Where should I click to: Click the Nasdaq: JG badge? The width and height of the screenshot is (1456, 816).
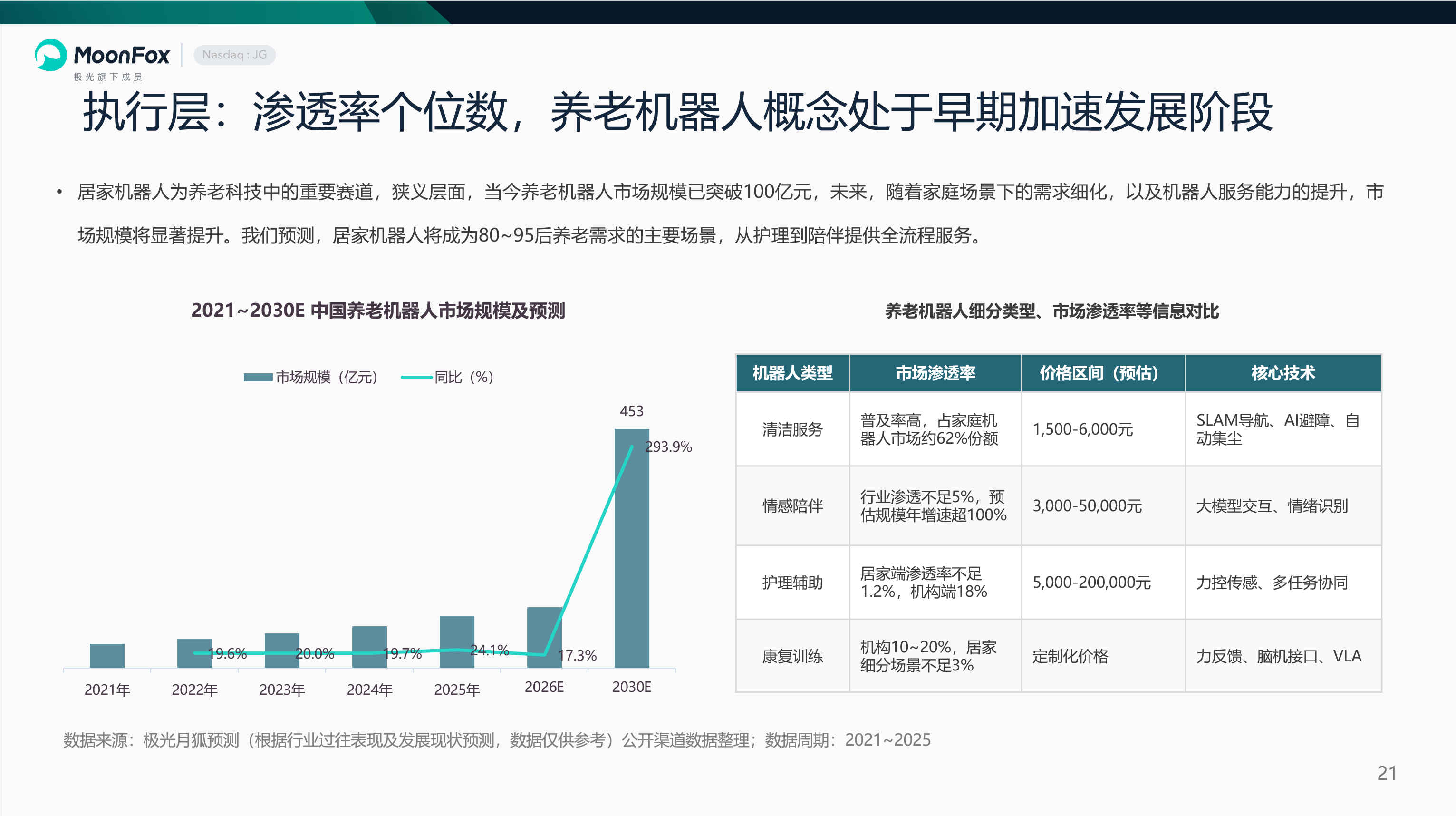pos(234,55)
